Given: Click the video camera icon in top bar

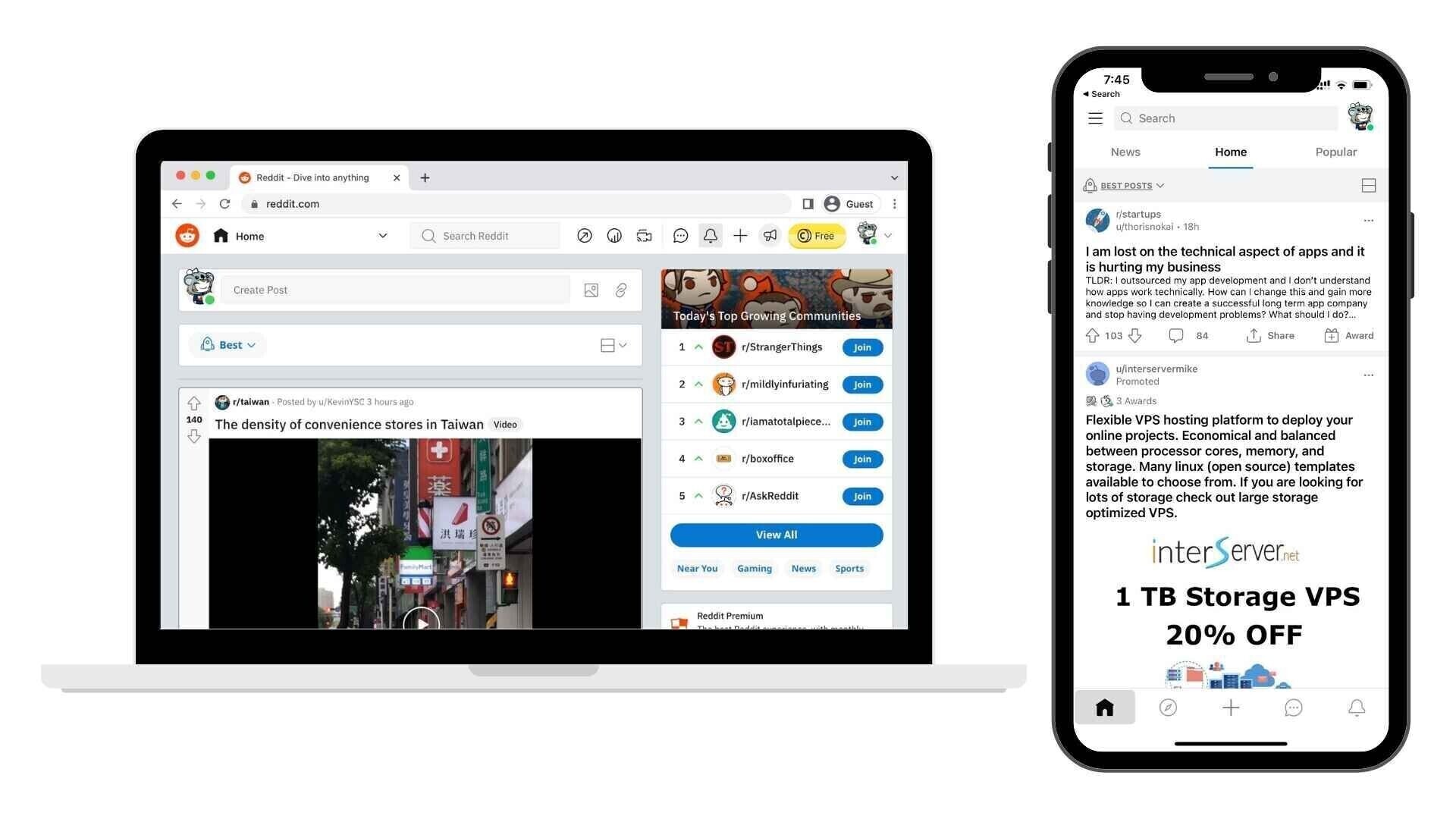Looking at the screenshot, I should point(643,235).
